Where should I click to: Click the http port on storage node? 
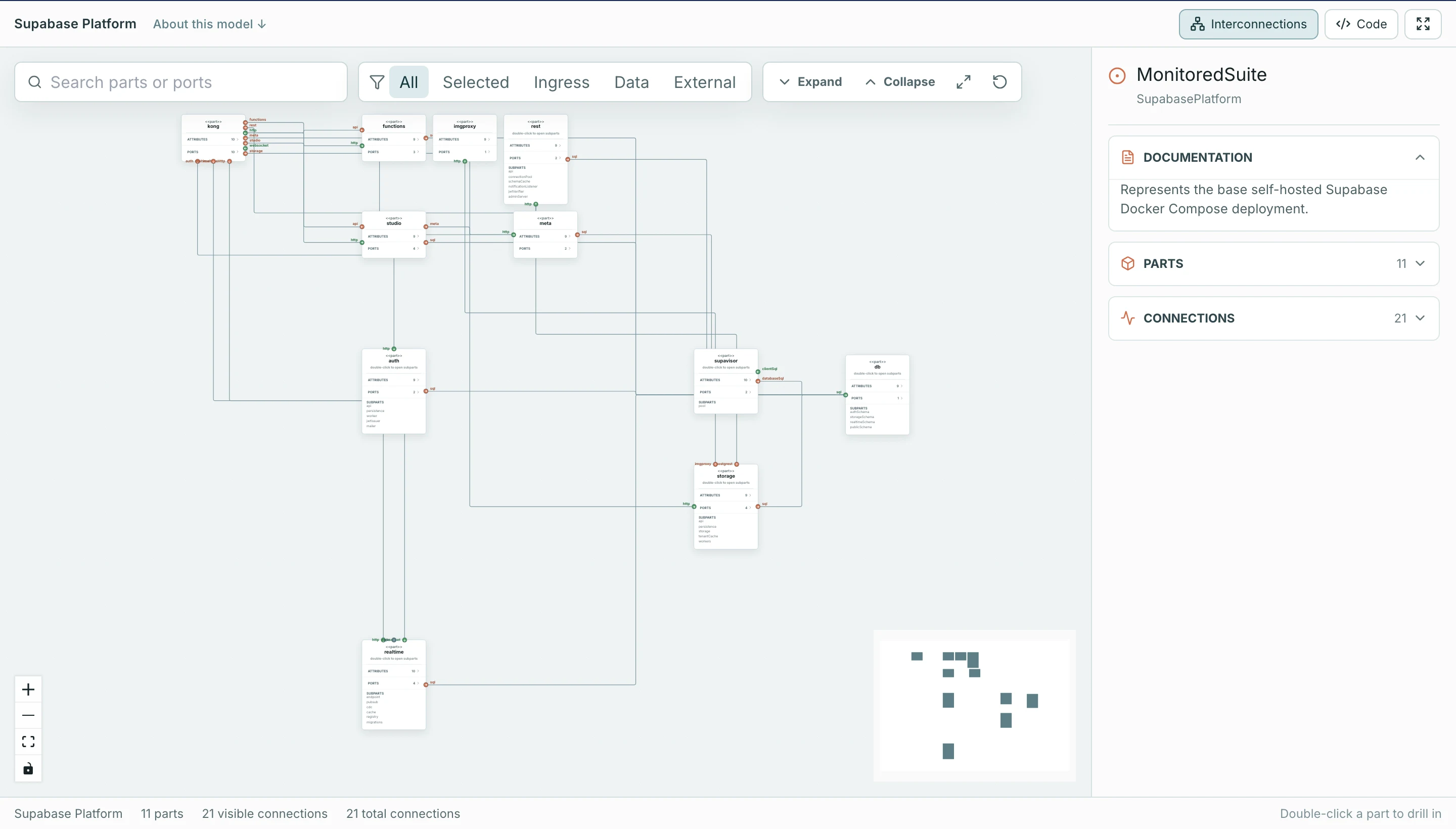pyautogui.click(x=694, y=506)
